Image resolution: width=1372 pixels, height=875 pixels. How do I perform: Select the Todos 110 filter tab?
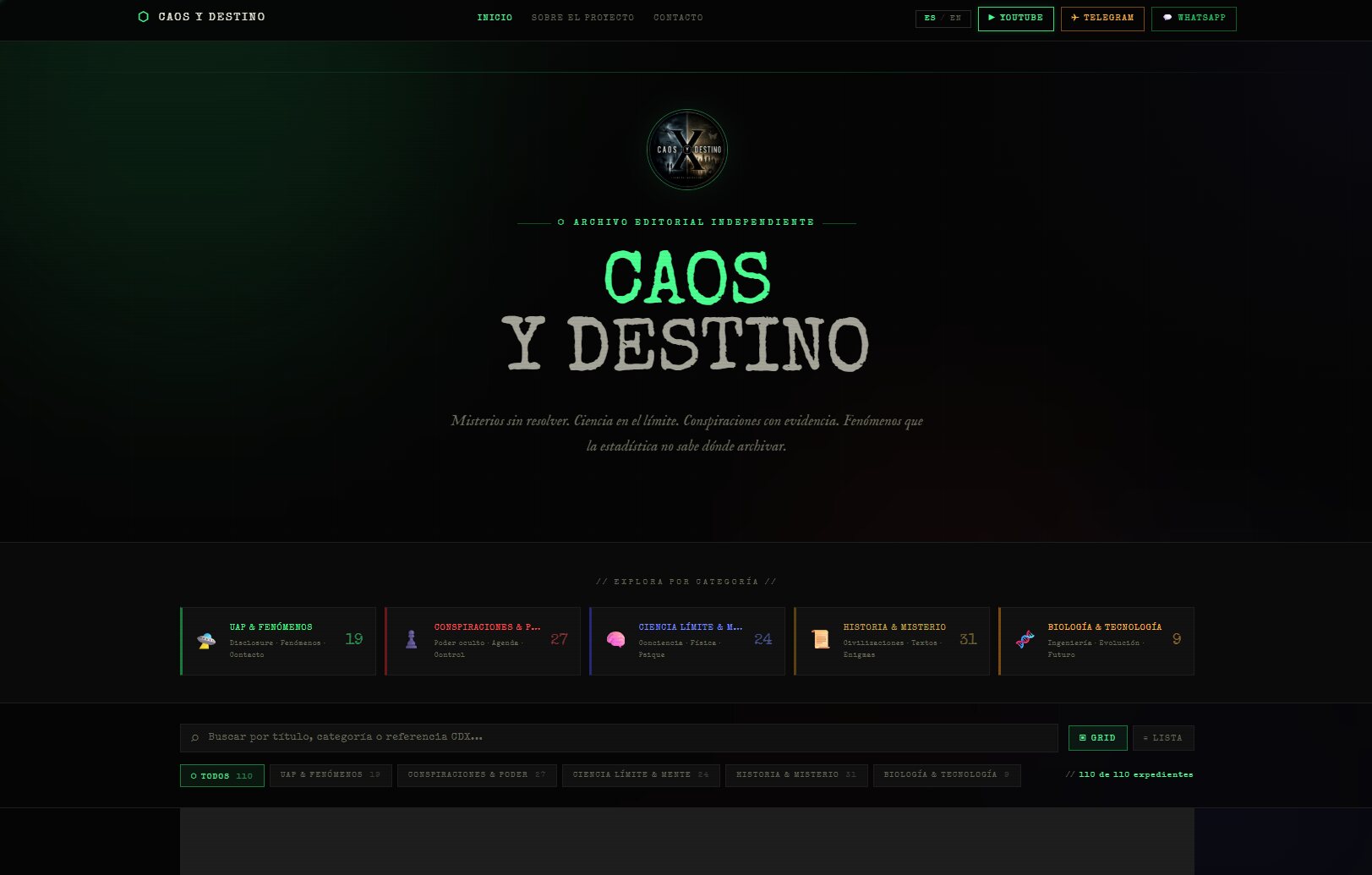point(222,776)
